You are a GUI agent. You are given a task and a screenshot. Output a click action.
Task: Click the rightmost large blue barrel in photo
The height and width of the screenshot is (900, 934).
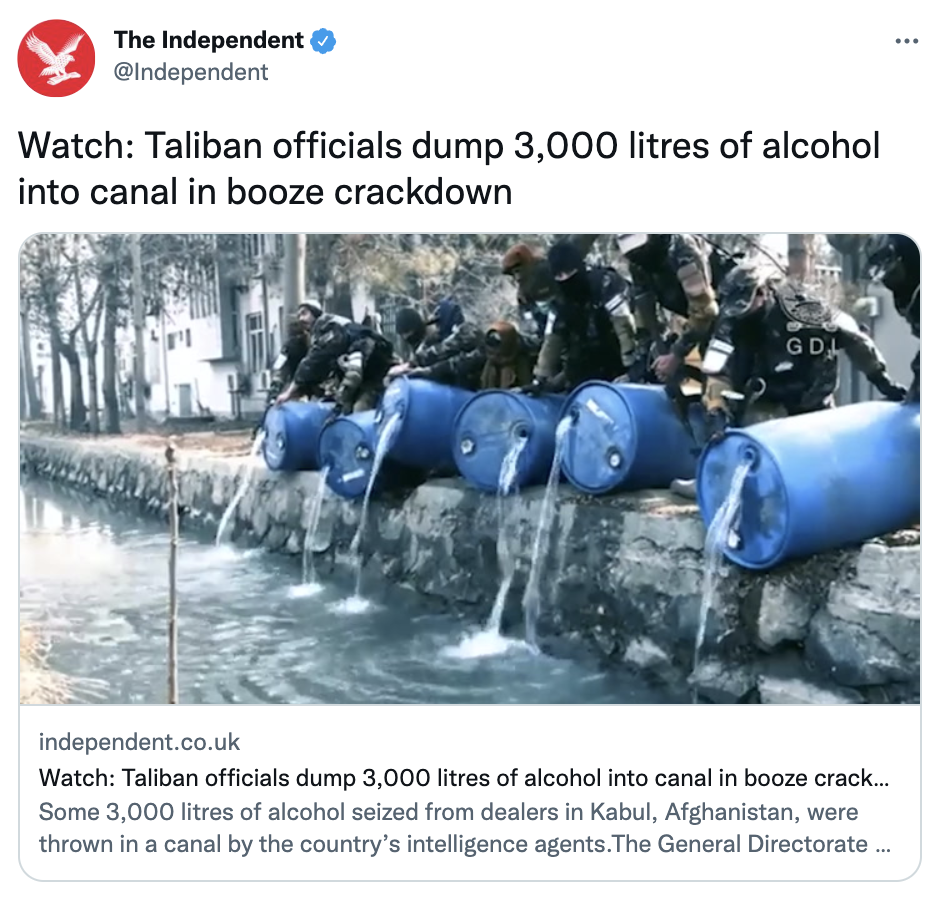pyautogui.click(x=809, y=484)
